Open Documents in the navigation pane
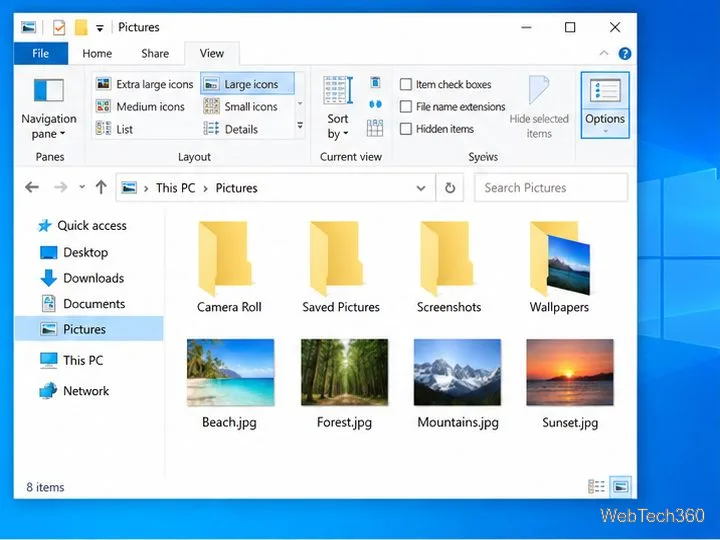The image size is (720, 540). 83,304
